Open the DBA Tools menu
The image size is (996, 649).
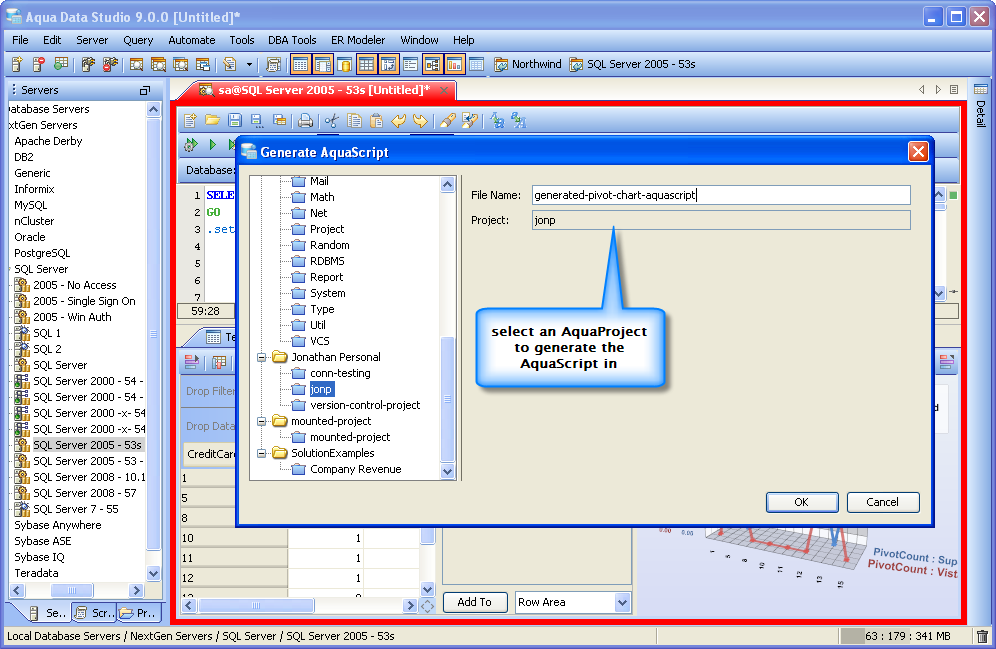point(292,40)
